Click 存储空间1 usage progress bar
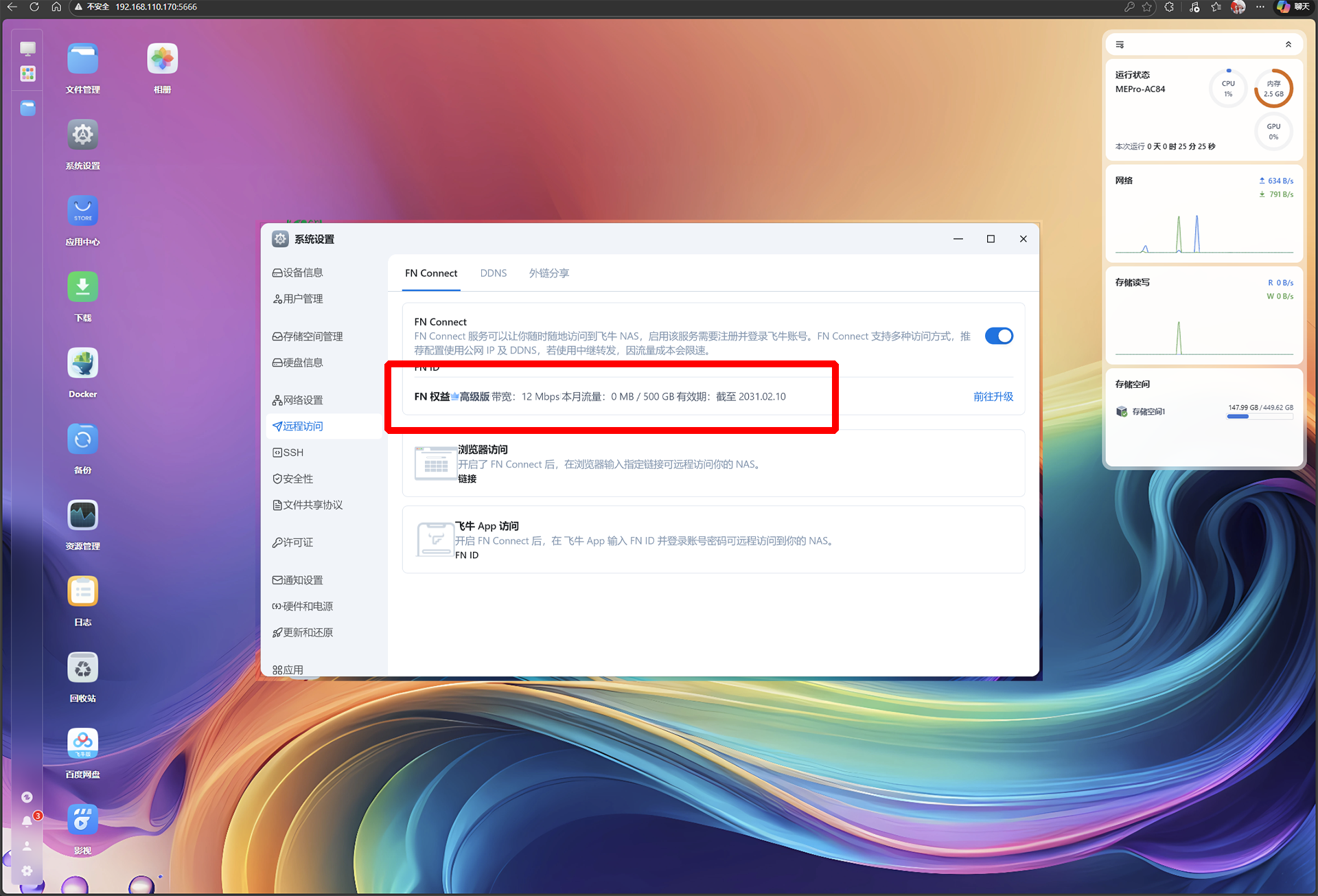 (x=1260, y=416)
